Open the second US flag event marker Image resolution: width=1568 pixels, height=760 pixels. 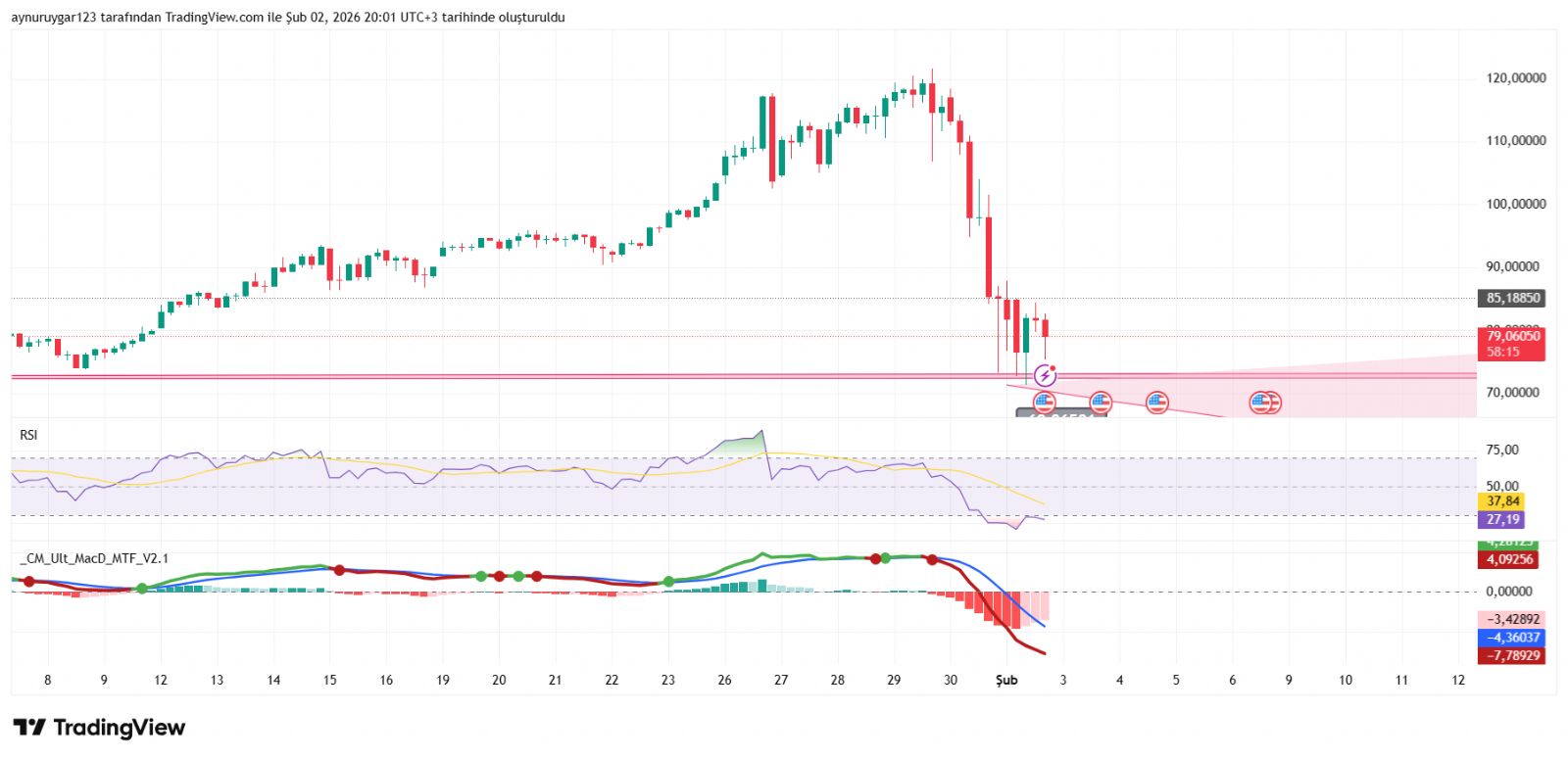pos(1101,403)
